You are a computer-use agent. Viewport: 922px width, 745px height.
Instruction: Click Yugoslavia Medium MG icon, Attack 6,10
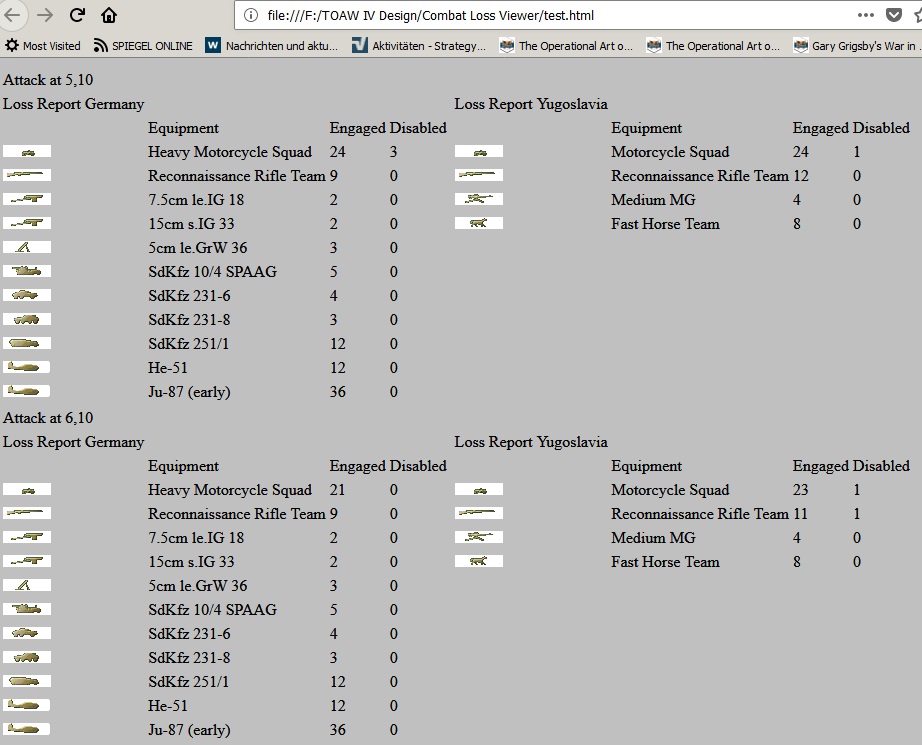(479, 537)
